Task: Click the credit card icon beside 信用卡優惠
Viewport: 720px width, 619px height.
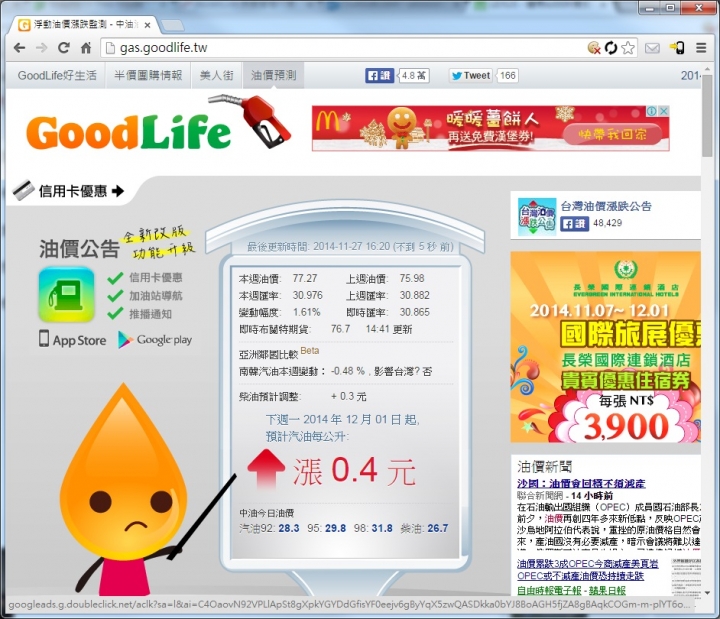Action: [23, 190]
